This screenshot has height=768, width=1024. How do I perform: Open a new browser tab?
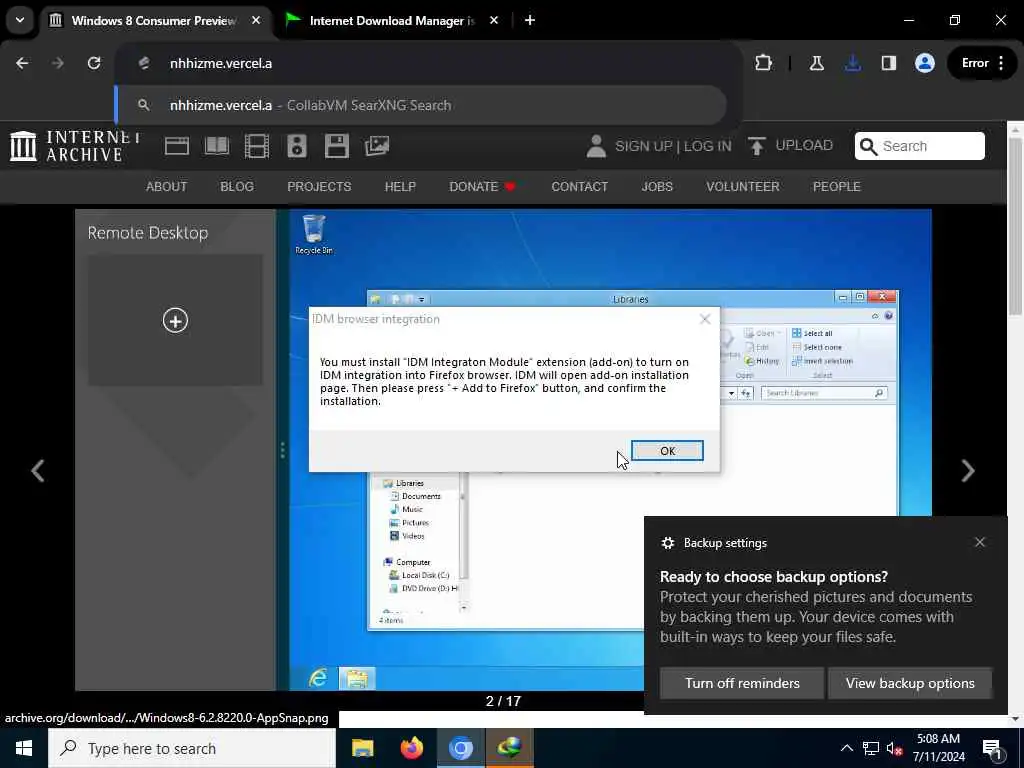tap(530, 20)
